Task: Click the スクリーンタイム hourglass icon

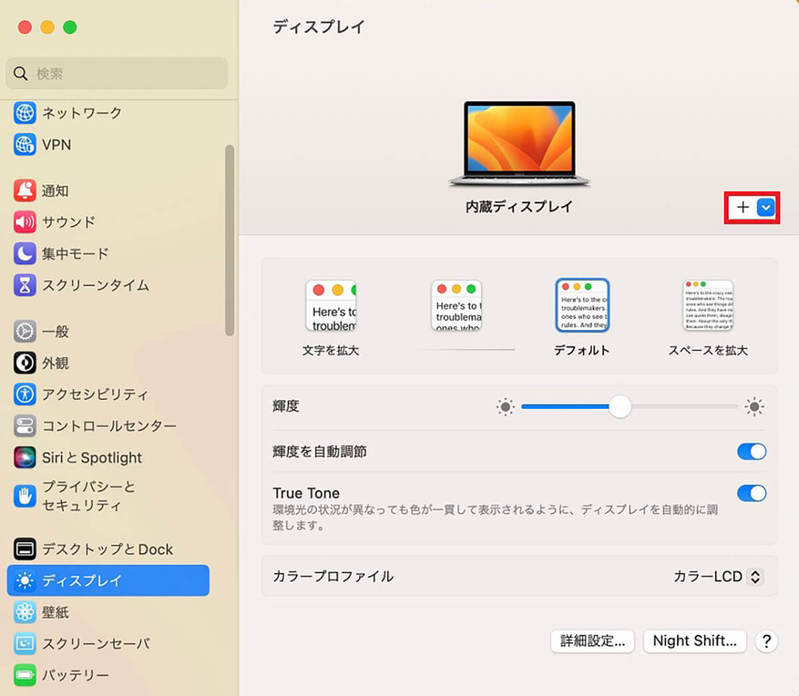Action: pos(24,285)
